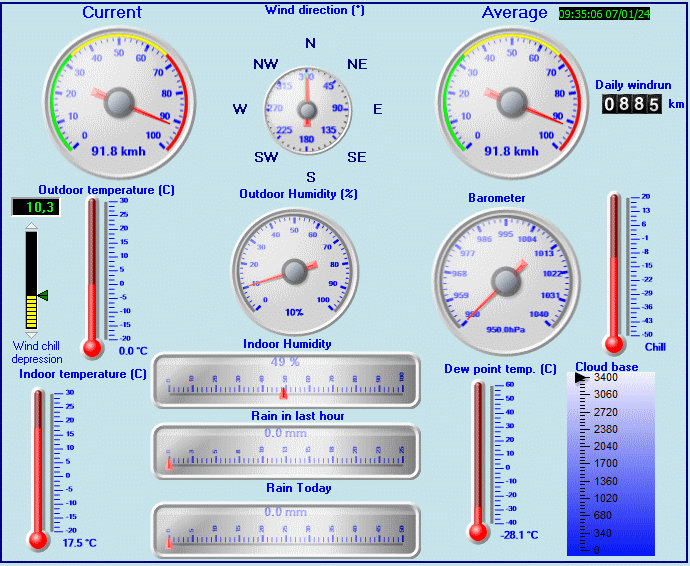Open the Outdoor Humidity gauge
The height and width of the screenshot is (566, 690).
click(x=295, y=271)
